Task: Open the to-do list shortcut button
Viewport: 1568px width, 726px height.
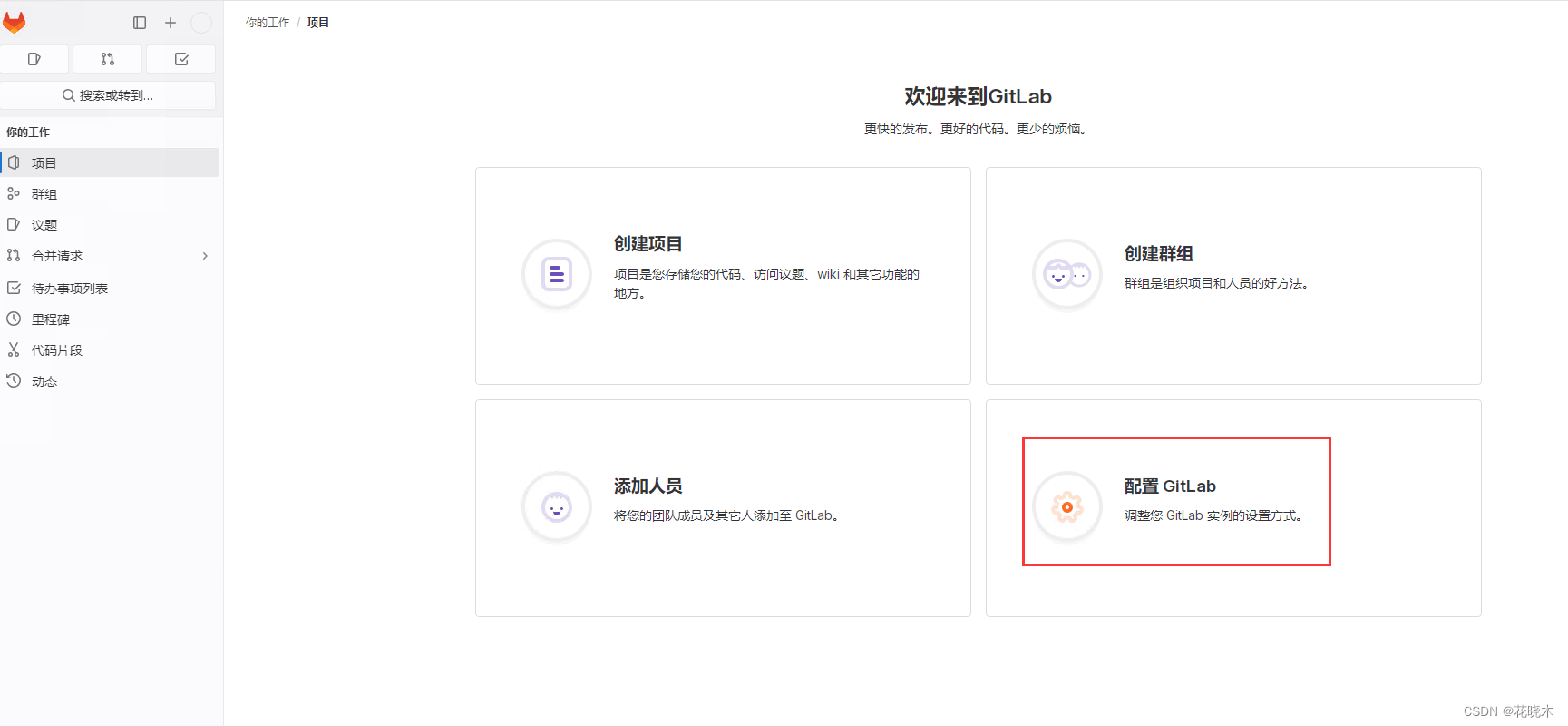Action: [x=181, y=59]
